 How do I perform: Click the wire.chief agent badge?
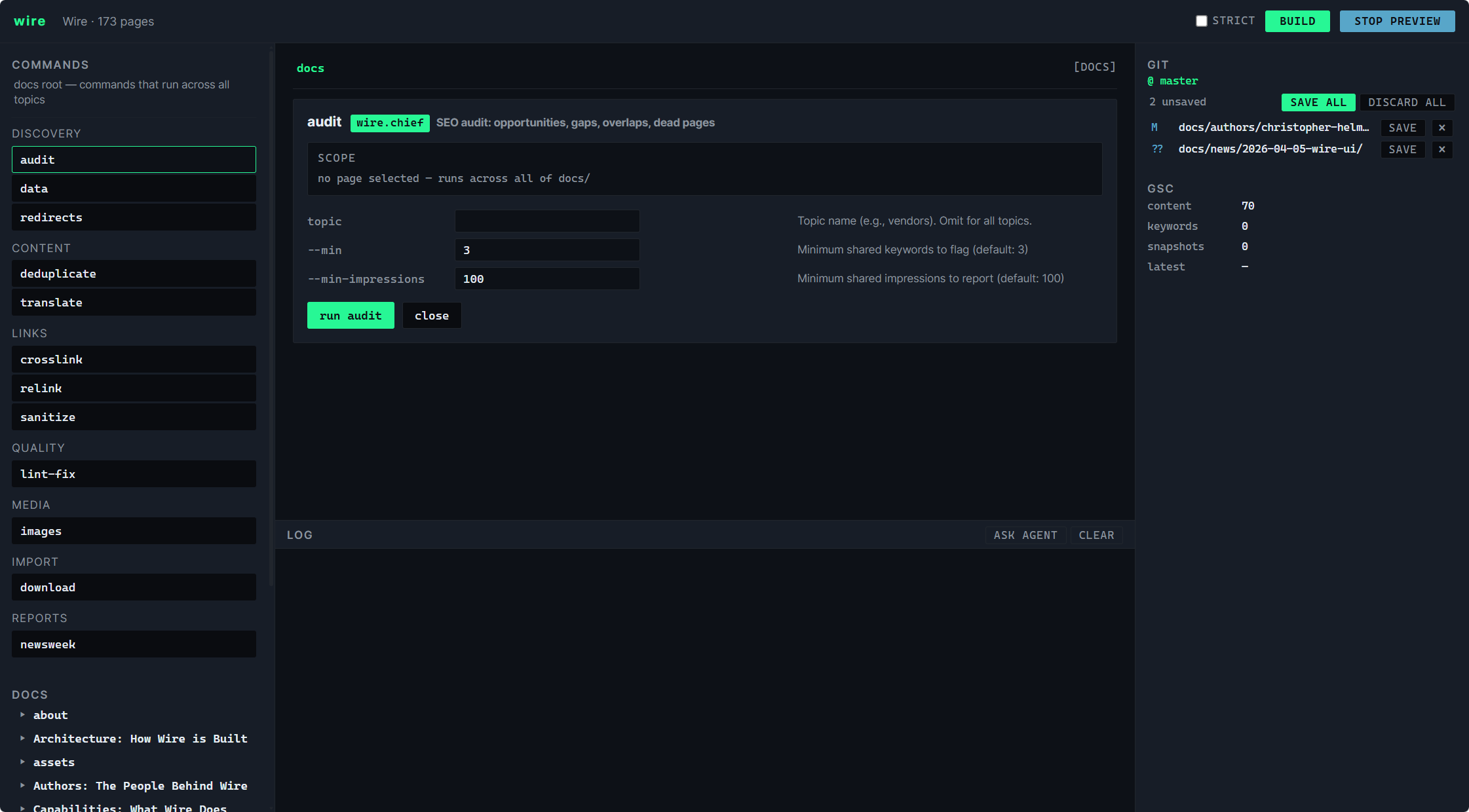(390, 122)
